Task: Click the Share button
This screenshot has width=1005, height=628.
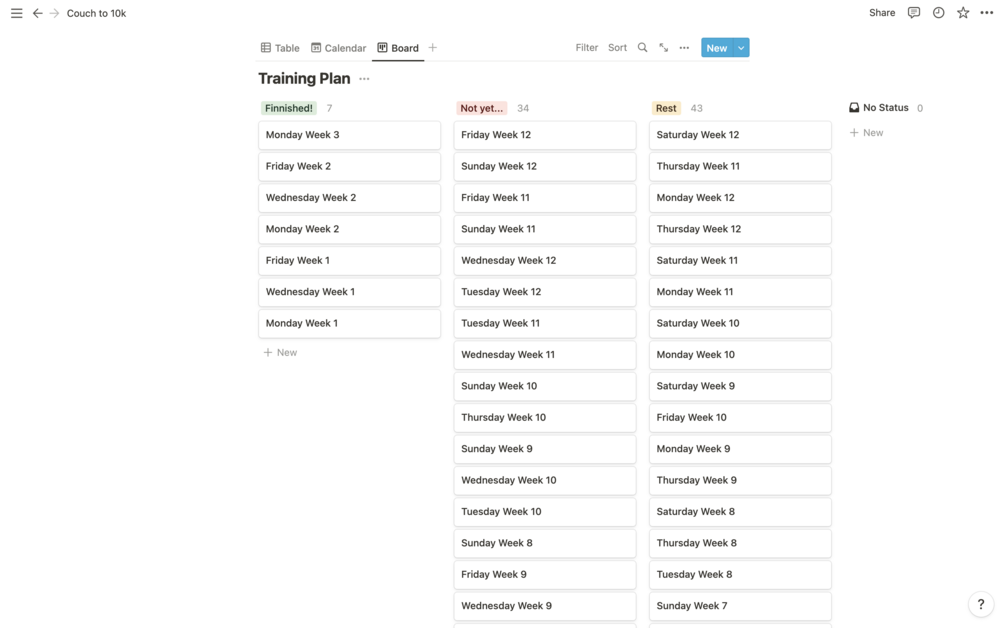Action: pos(882,13)
